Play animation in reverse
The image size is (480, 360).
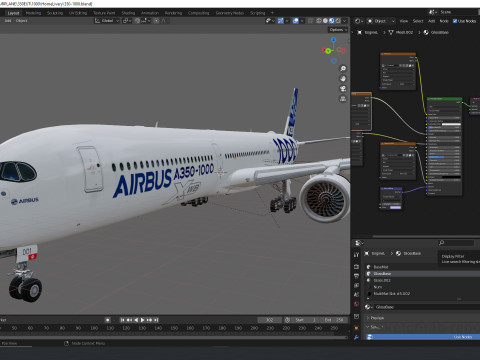point(136,320)
